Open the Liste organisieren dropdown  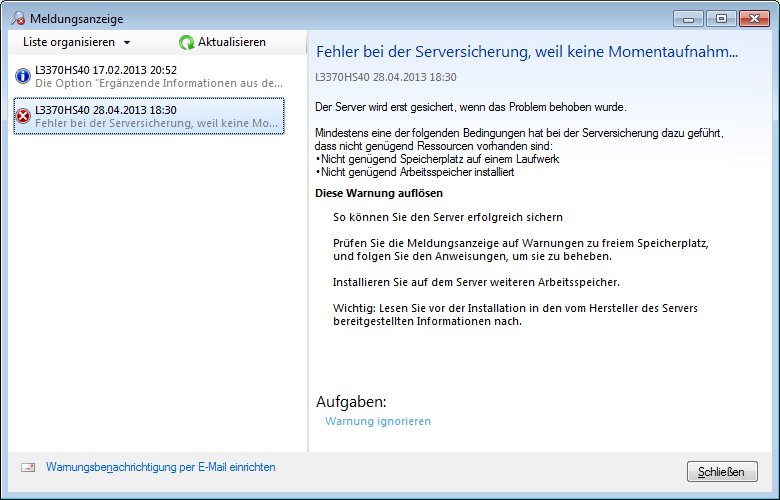tap(77, 42)
